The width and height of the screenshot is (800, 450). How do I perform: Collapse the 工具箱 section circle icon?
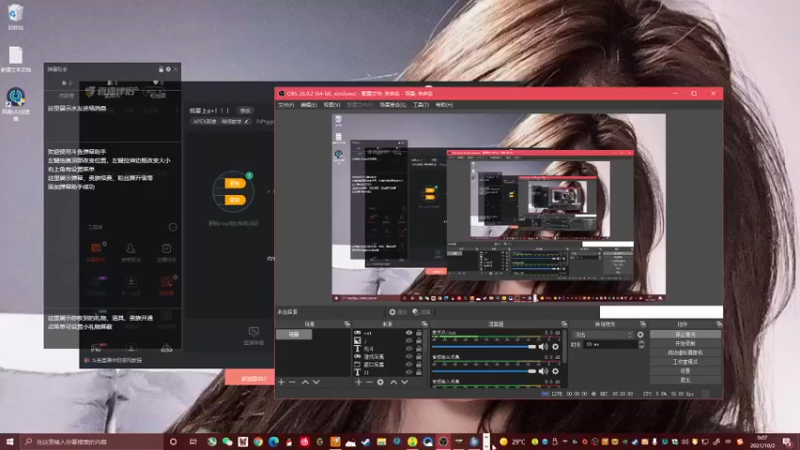click(x=173, y=227)
